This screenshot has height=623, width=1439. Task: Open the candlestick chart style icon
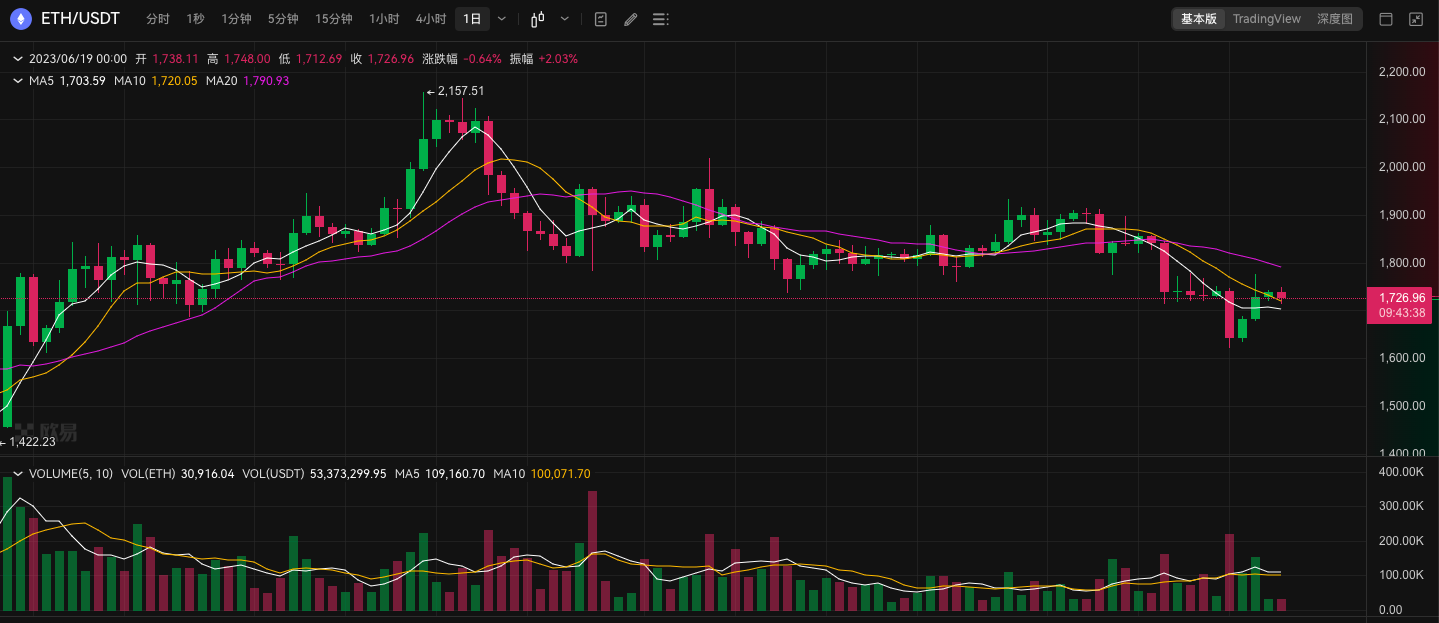click(538, 19)
